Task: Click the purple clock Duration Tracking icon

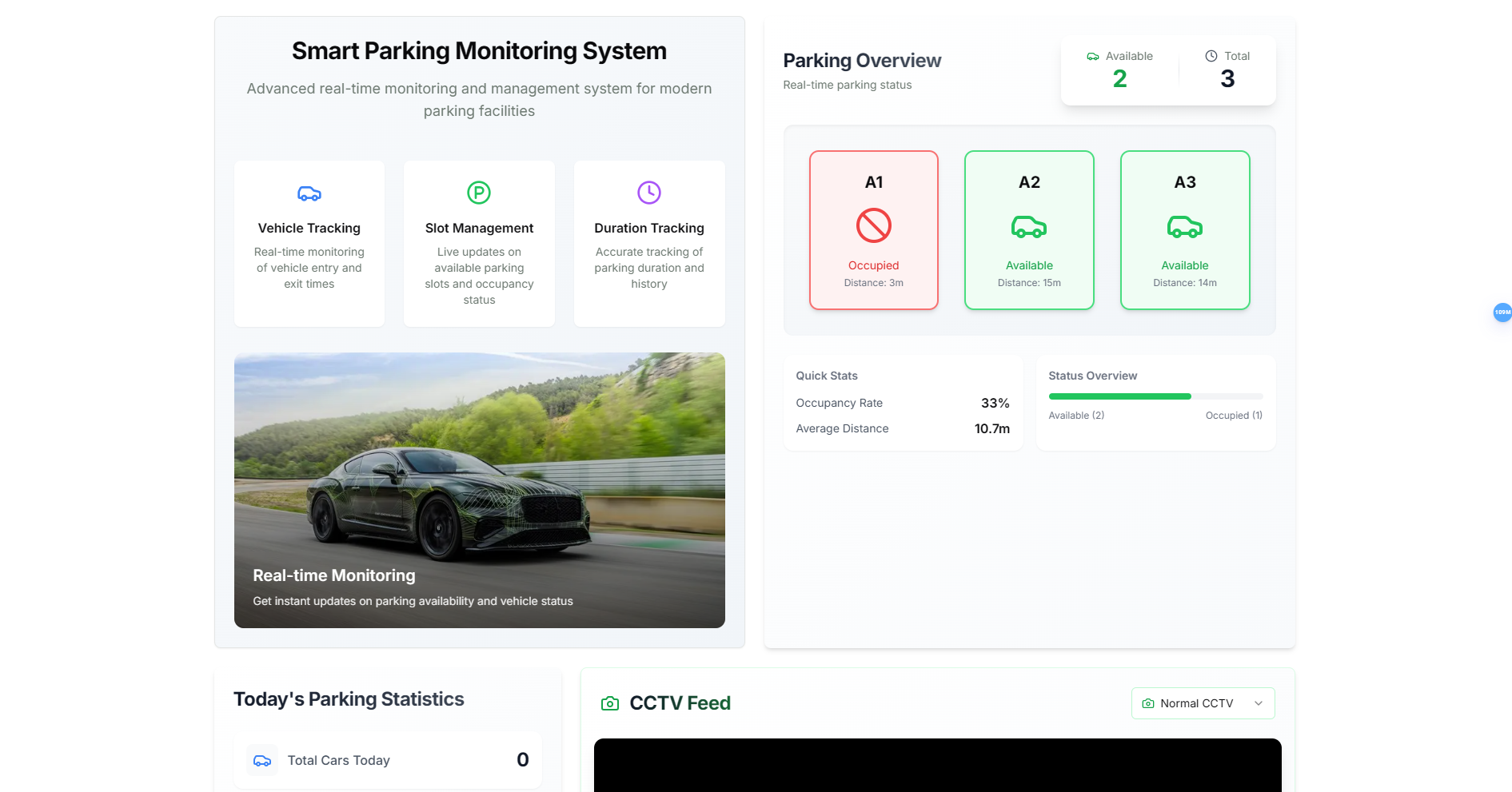Action: click(x=649, y=193)
